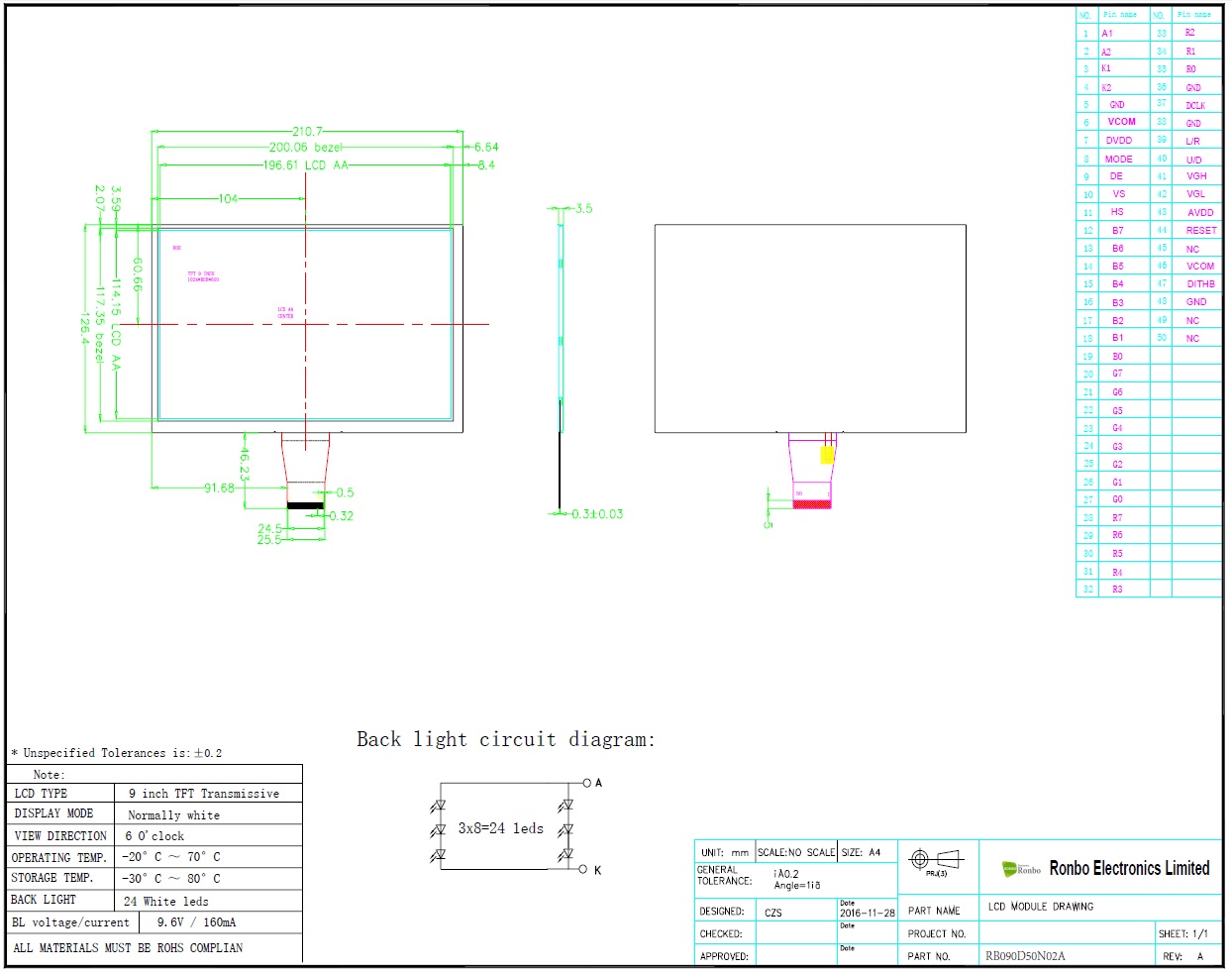
Task: Click the 6.64 dimension value
Action: click(x=486, y=148)
